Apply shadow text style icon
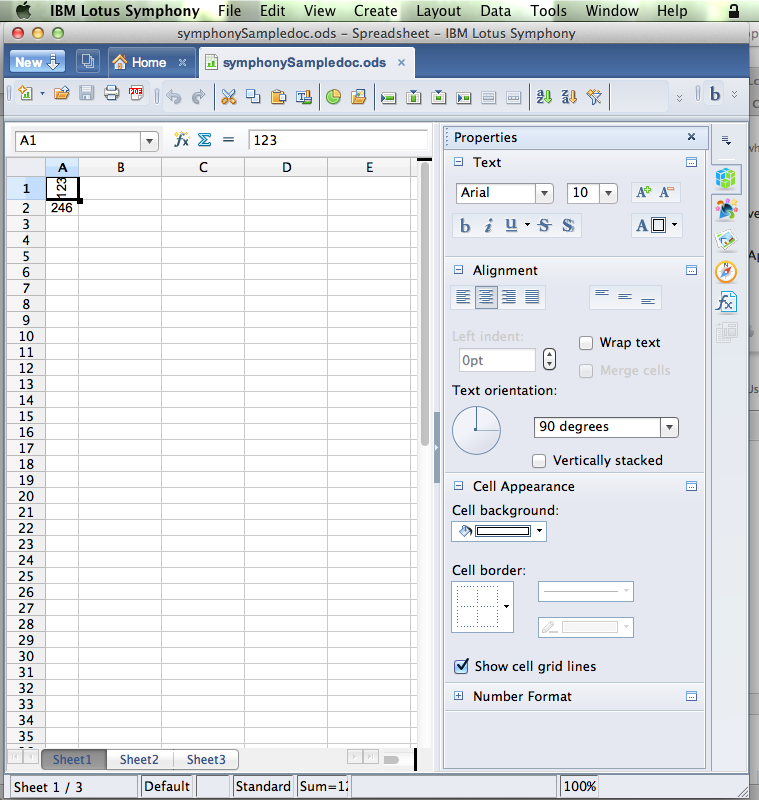 tap(568, 226)
